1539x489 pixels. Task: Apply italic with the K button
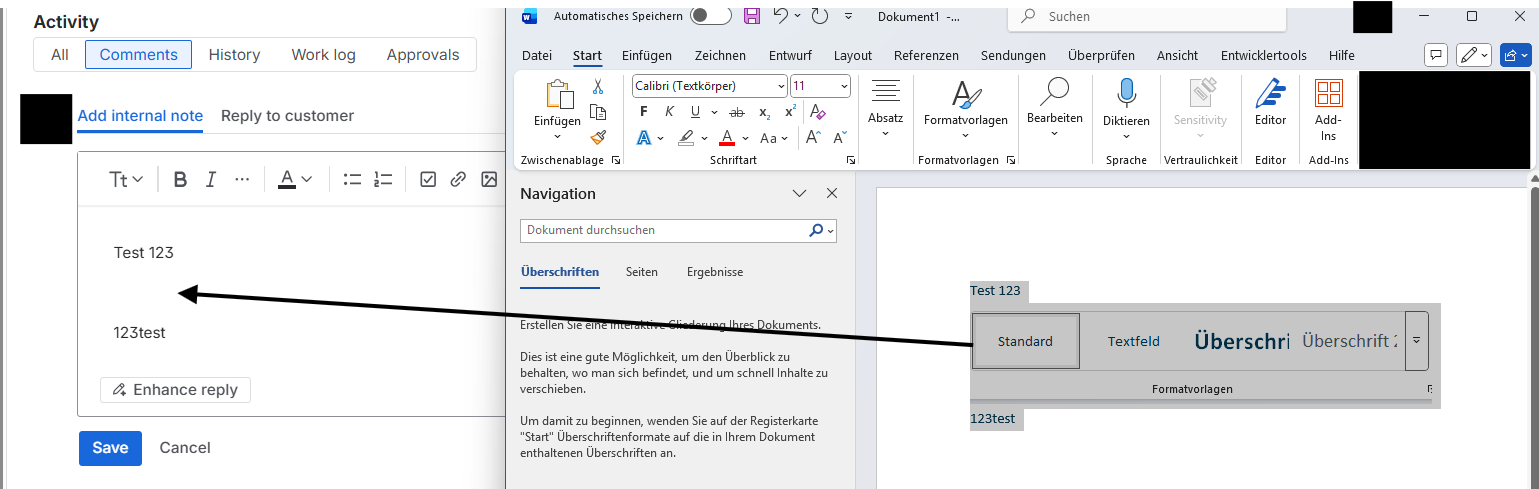668,112
